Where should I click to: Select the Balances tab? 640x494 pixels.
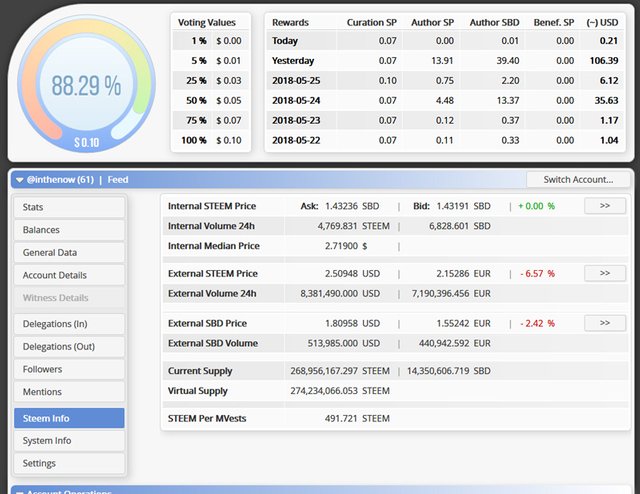point(69,230)
